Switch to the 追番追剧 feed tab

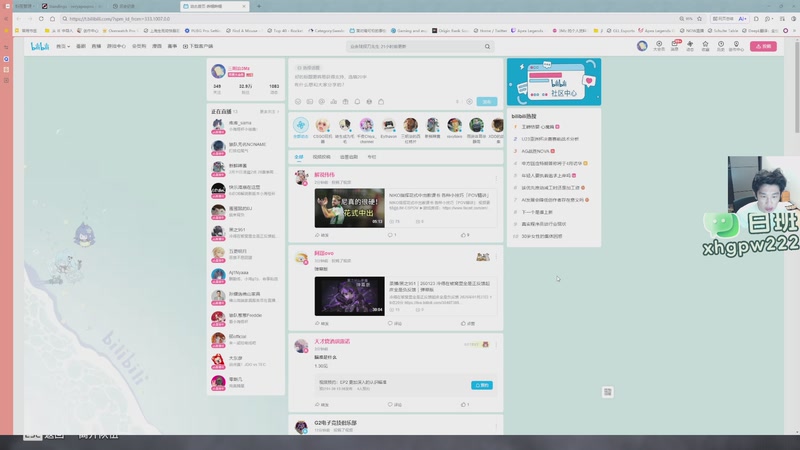pos(349,157)
